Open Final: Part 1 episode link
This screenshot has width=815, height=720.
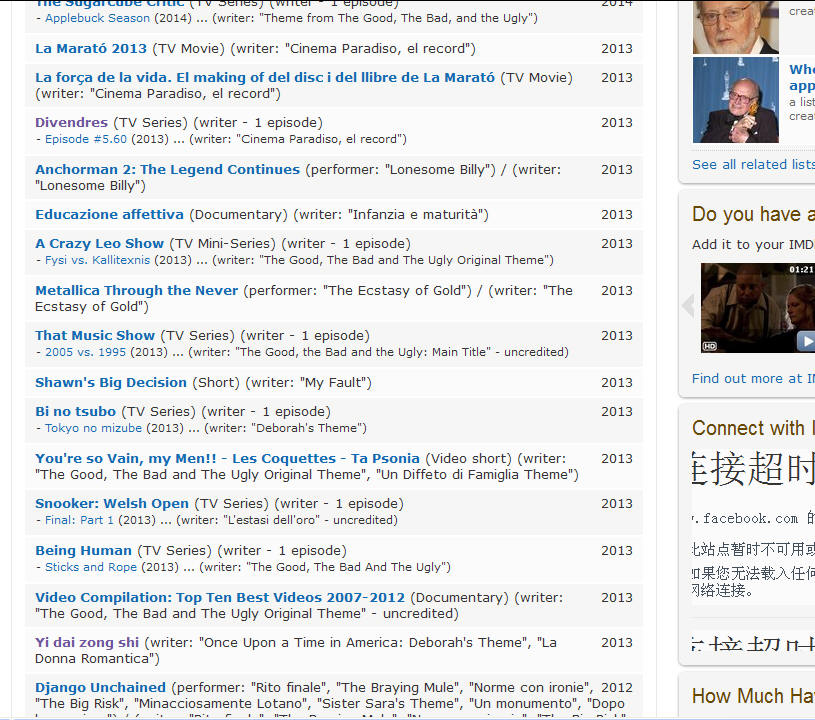click(79, 520)
